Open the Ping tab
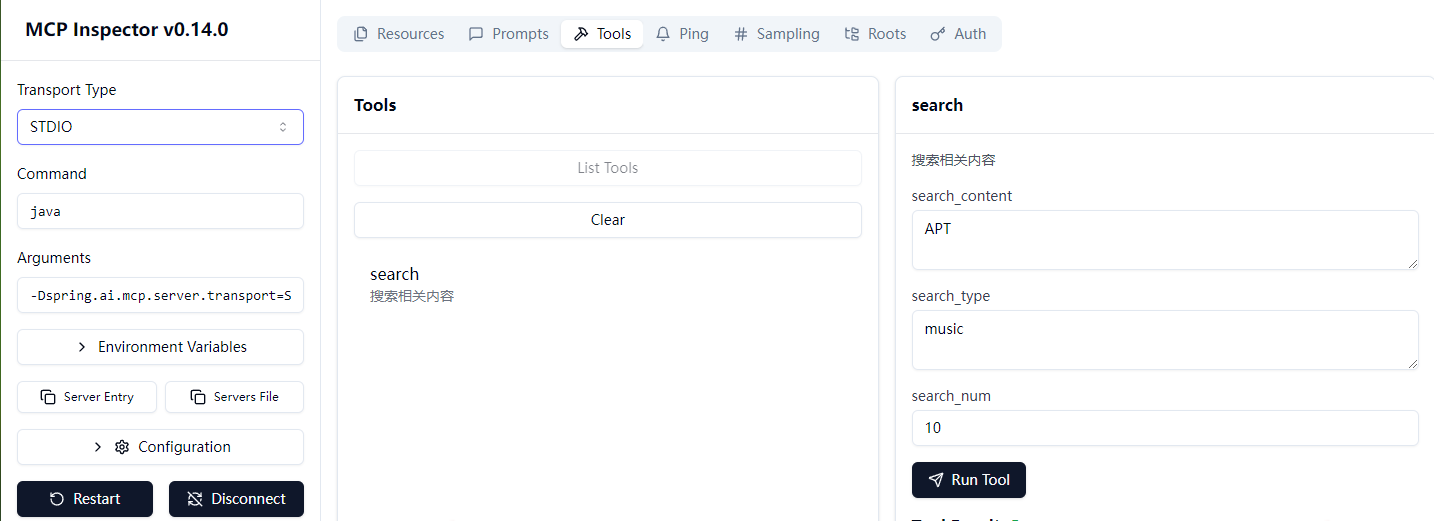This screenshot has height=521, width=1434. [682, 34]
